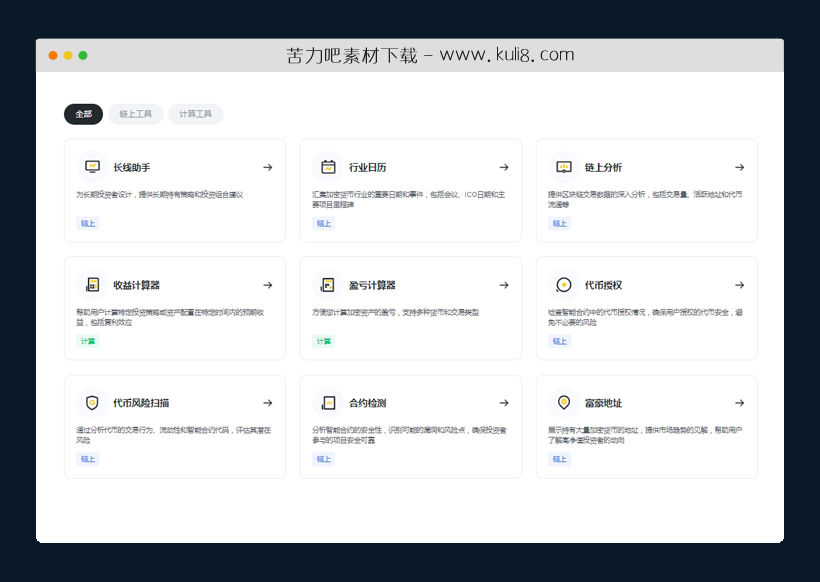Click the 计算 tag on 收益计算器 card
The width and height of the screenshot is (820, 582).
click(x=87, y=341)
